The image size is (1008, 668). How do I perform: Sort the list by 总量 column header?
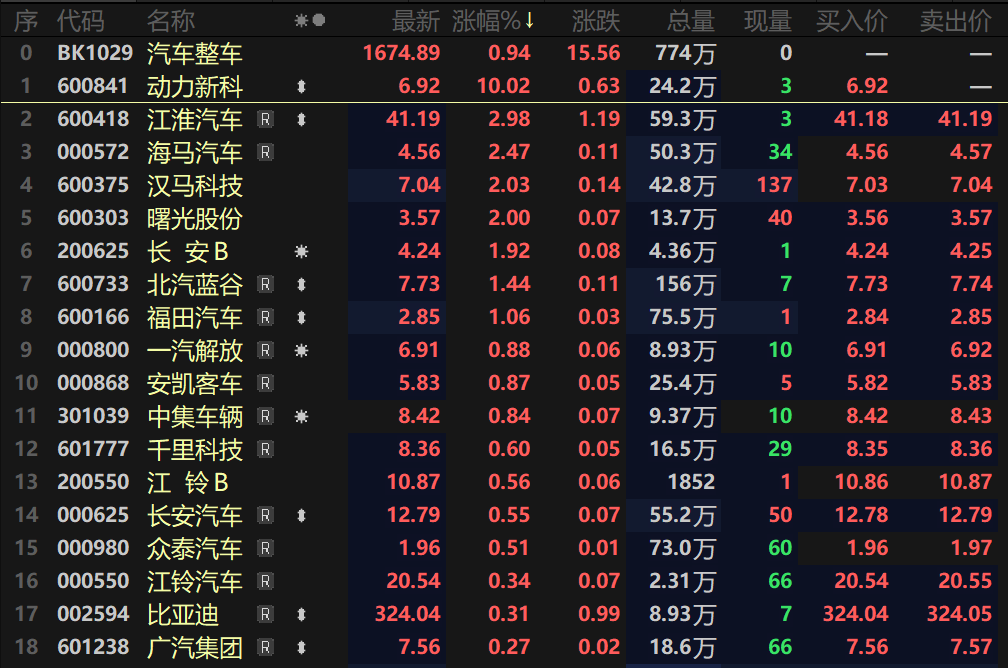coord(689,20)
